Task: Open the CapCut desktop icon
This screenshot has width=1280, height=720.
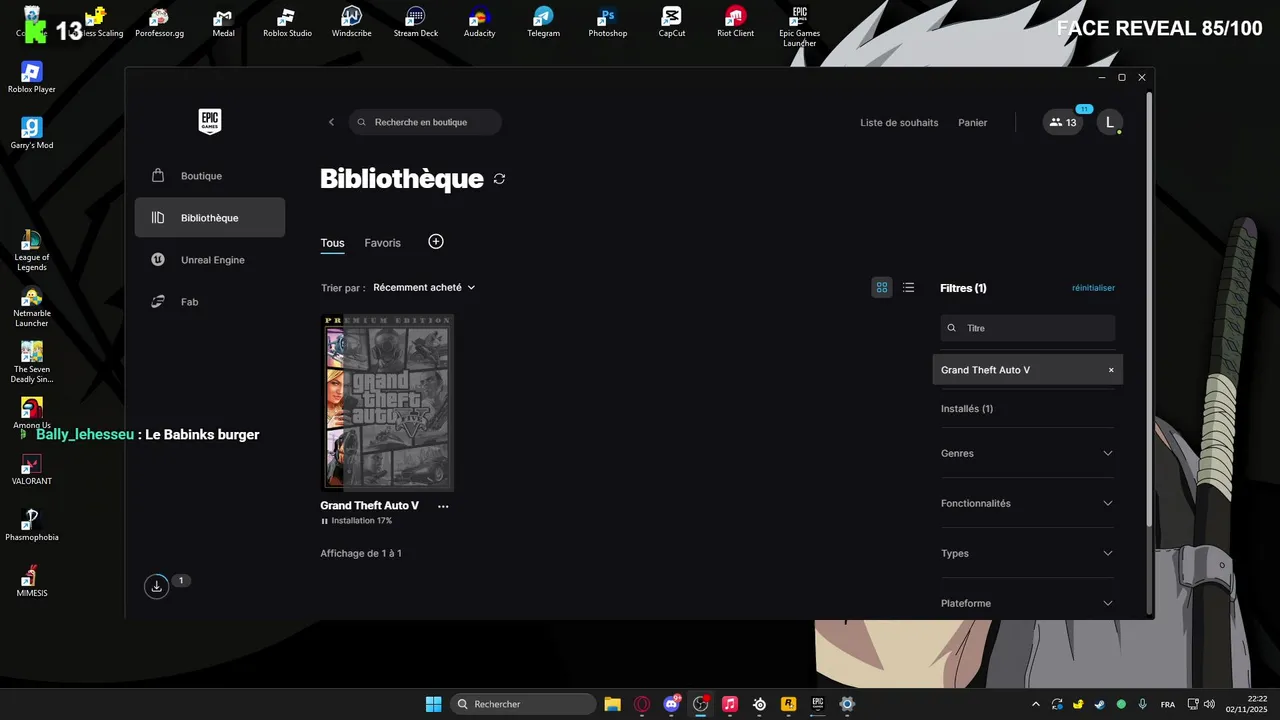Action: point(671,22)
